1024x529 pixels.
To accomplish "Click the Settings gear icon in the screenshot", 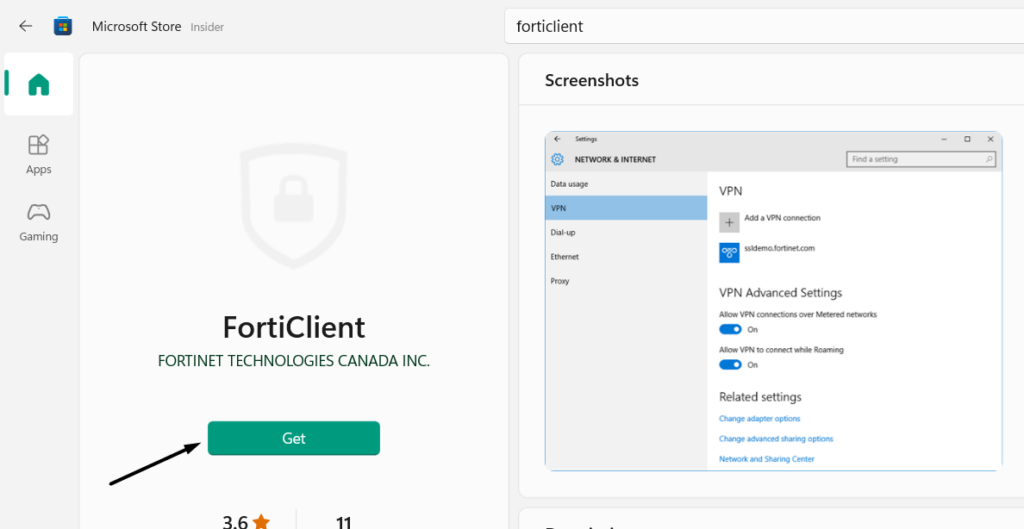I will tap(557, 159).
